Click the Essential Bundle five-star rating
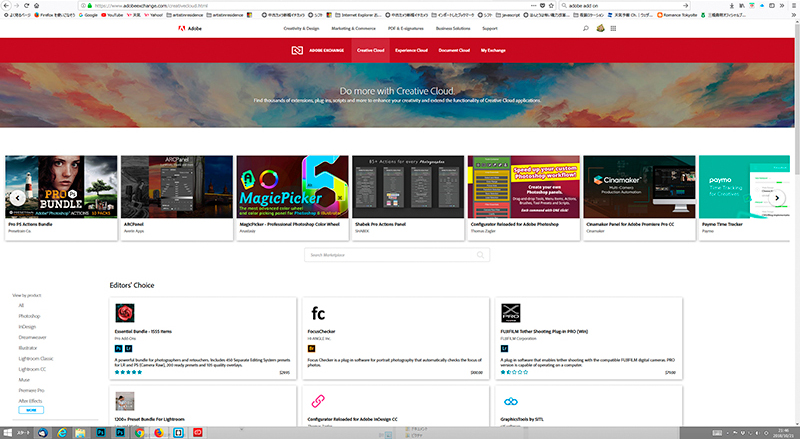 [128, 372]
